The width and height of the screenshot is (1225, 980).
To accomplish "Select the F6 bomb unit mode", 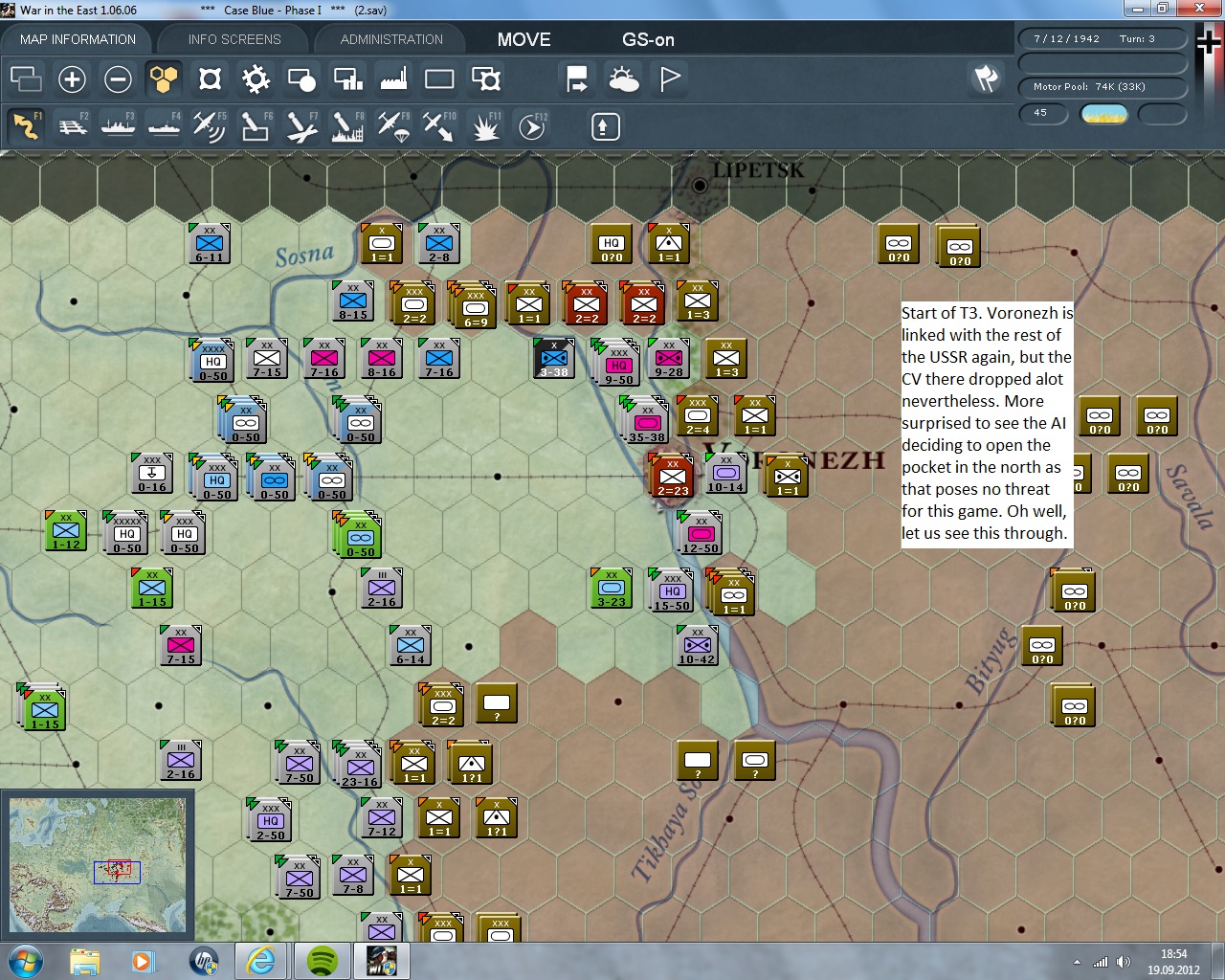I will click(x=256, y=126).
